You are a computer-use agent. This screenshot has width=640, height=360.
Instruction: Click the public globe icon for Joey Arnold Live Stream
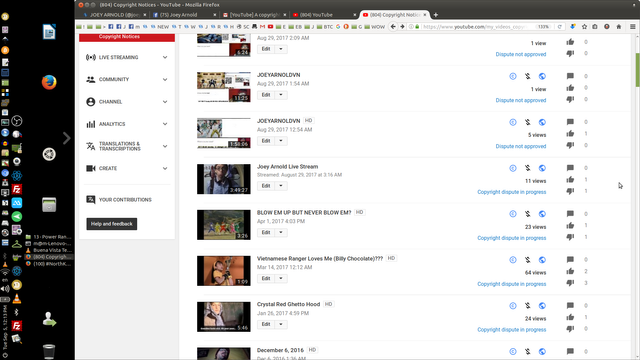[x=542, y=168]
